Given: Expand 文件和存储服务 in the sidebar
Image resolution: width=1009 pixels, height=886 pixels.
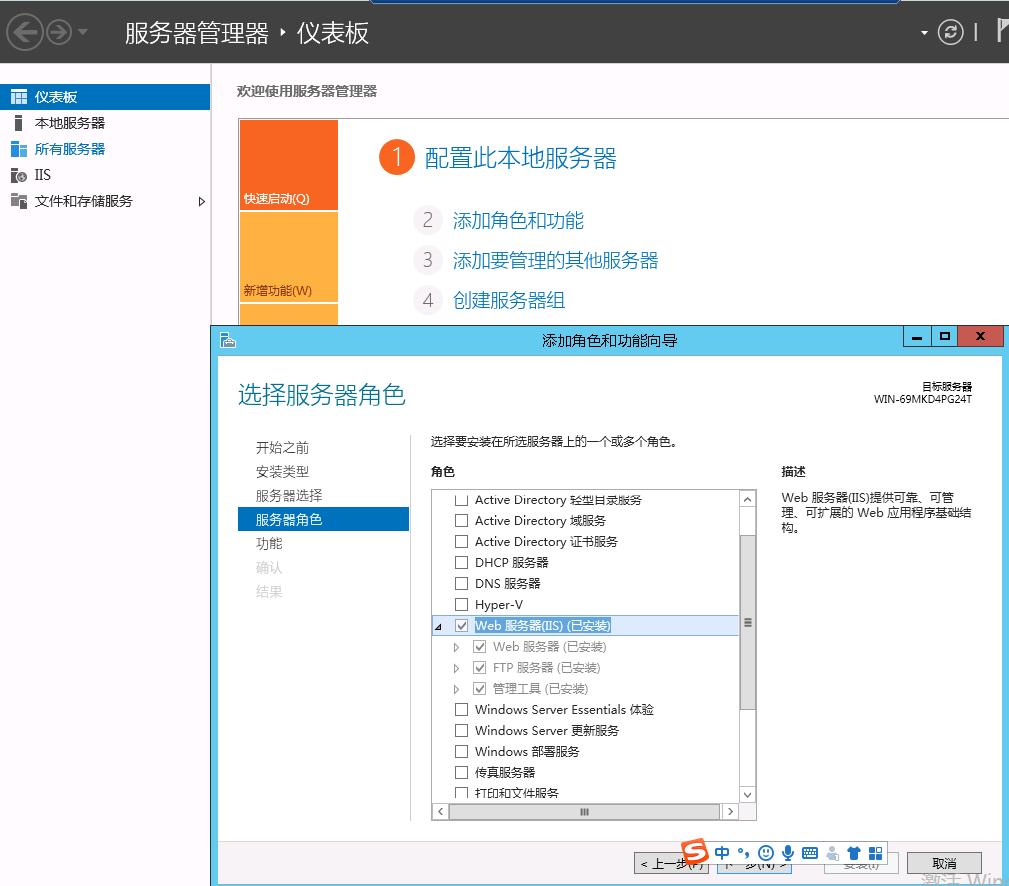Looking at the screenshot, I should pos(200,199).
